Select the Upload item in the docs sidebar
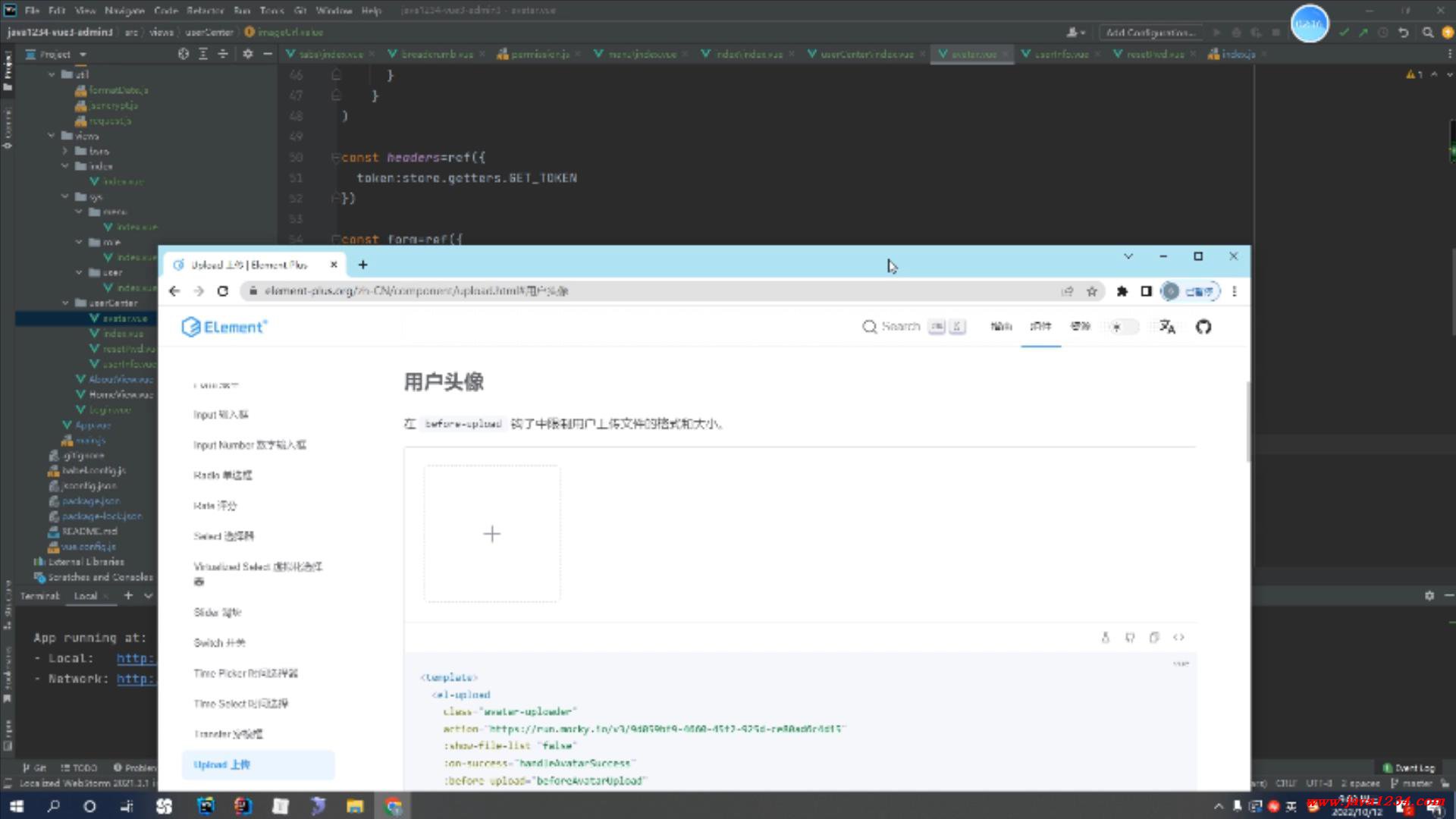Image resolution: width=1456 pixels, height=819 pixels. coord(258,764)
